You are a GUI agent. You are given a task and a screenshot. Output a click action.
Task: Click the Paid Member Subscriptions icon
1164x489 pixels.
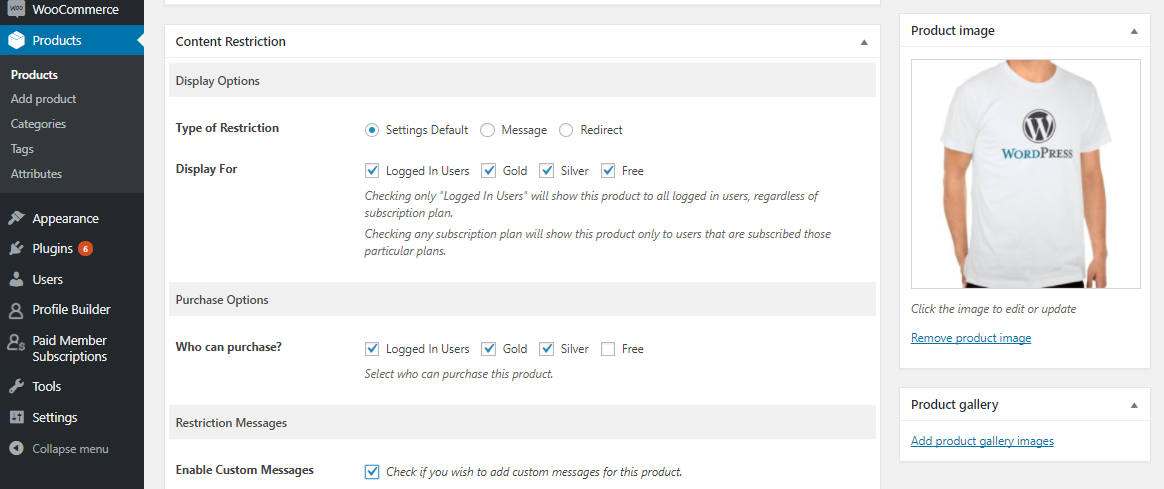tap(16, 341)
